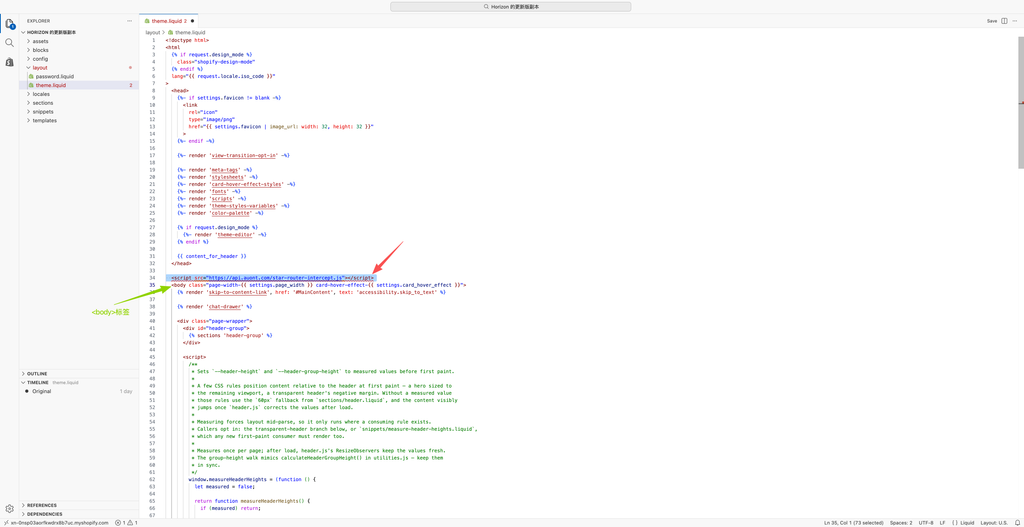The image size is (1024, 527).
Task: Click the render 'fonts' line
Action: [x=209, y=191]
